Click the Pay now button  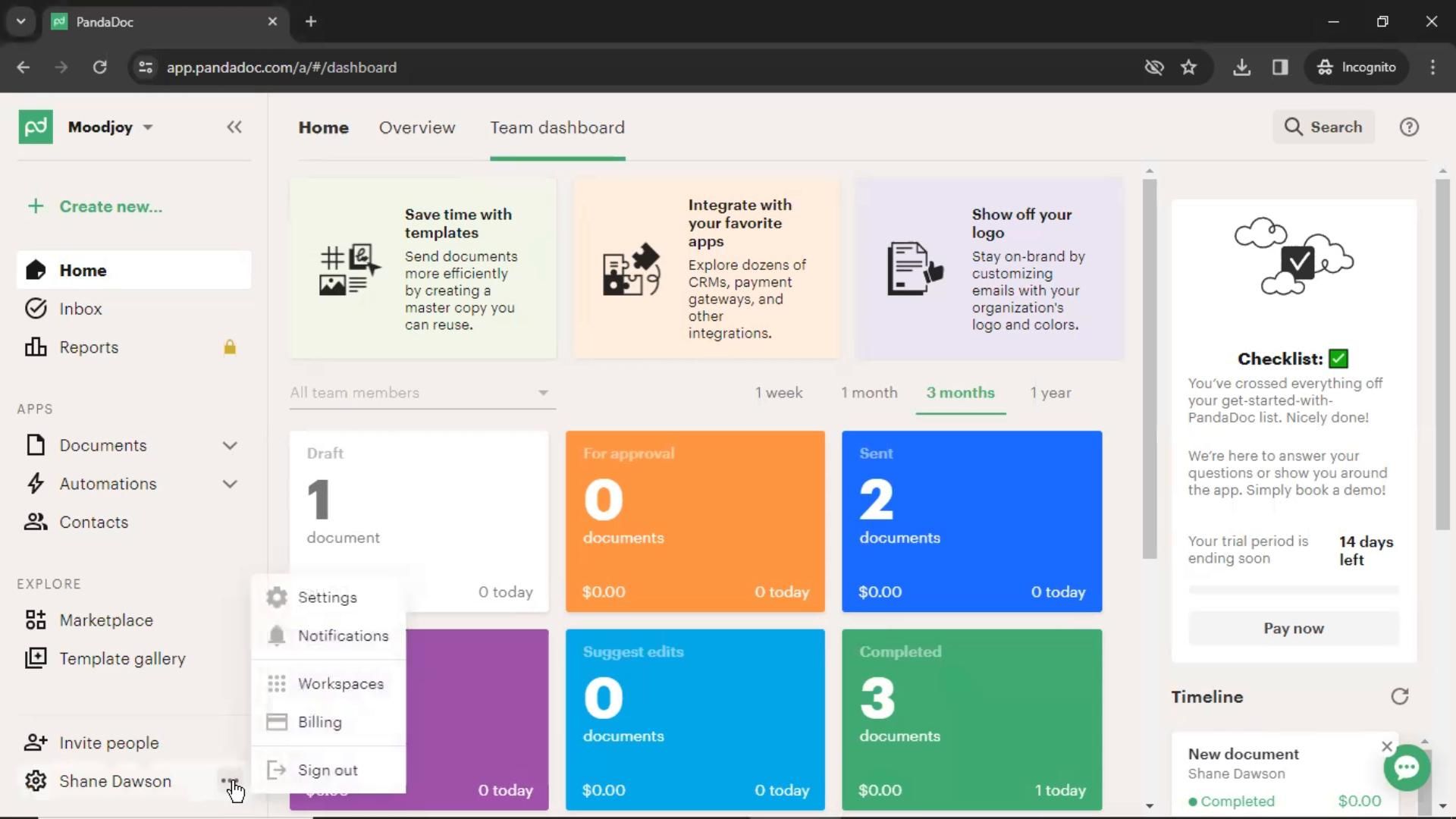pos(1293,628)
